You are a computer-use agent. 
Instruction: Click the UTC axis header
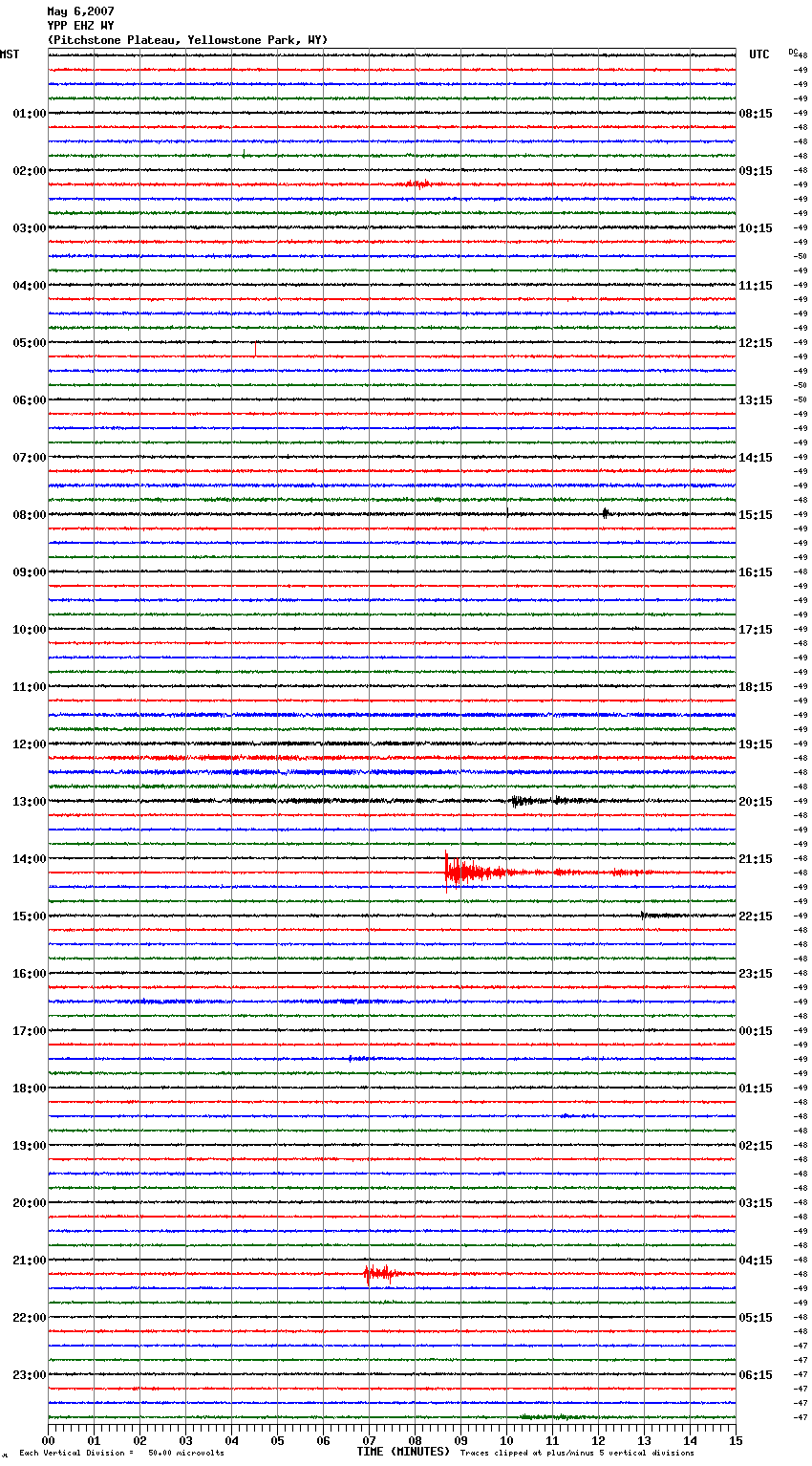(759, 54)
